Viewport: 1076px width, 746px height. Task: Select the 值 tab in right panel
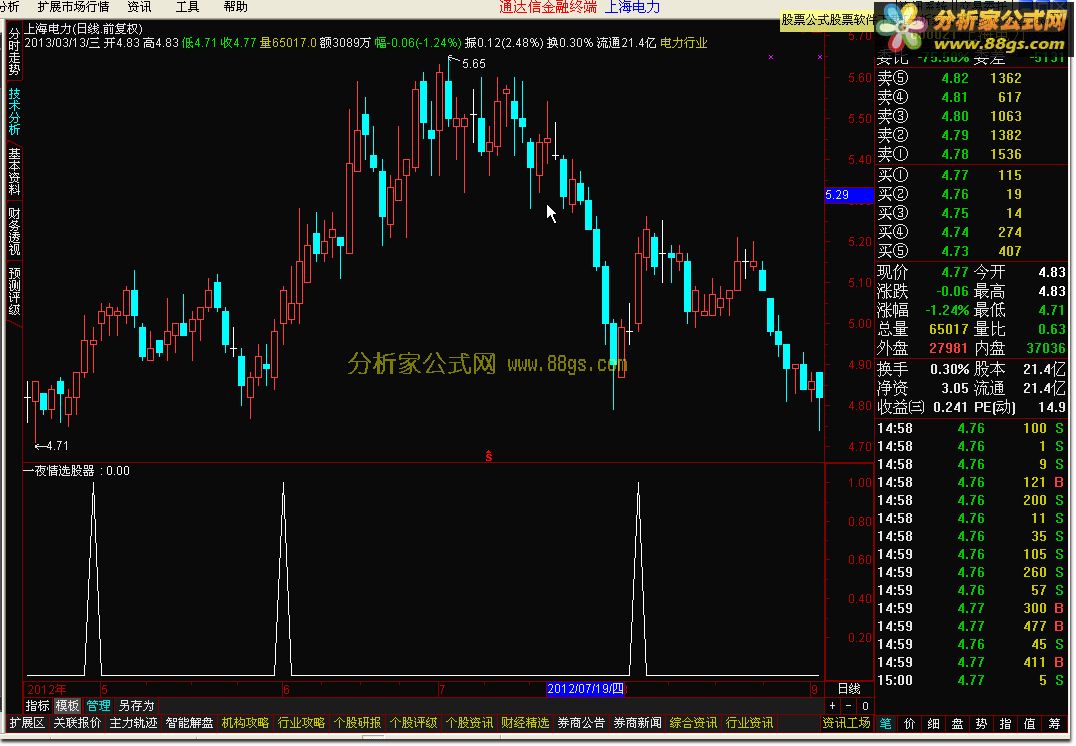(x=1029, y=723)
